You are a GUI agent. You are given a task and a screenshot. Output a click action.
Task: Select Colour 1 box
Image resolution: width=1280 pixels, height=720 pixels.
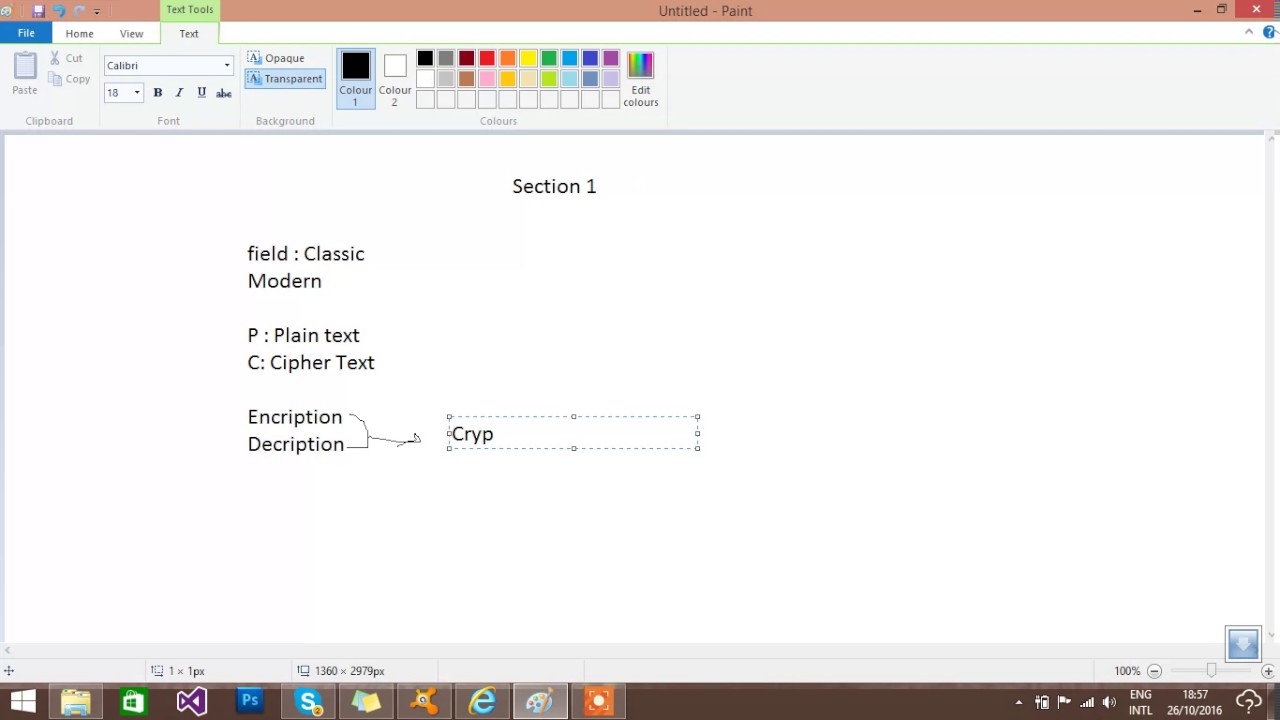[x=355, y=79]
